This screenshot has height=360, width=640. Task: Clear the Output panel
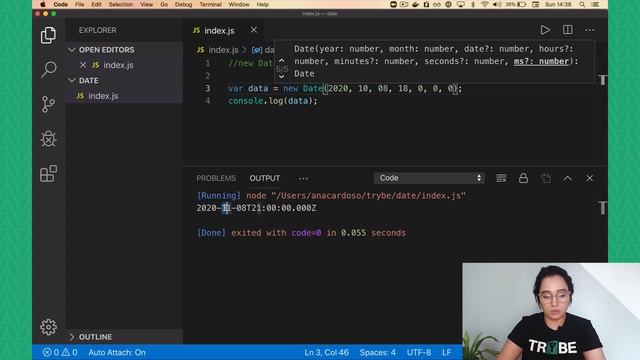click(501, 178)
